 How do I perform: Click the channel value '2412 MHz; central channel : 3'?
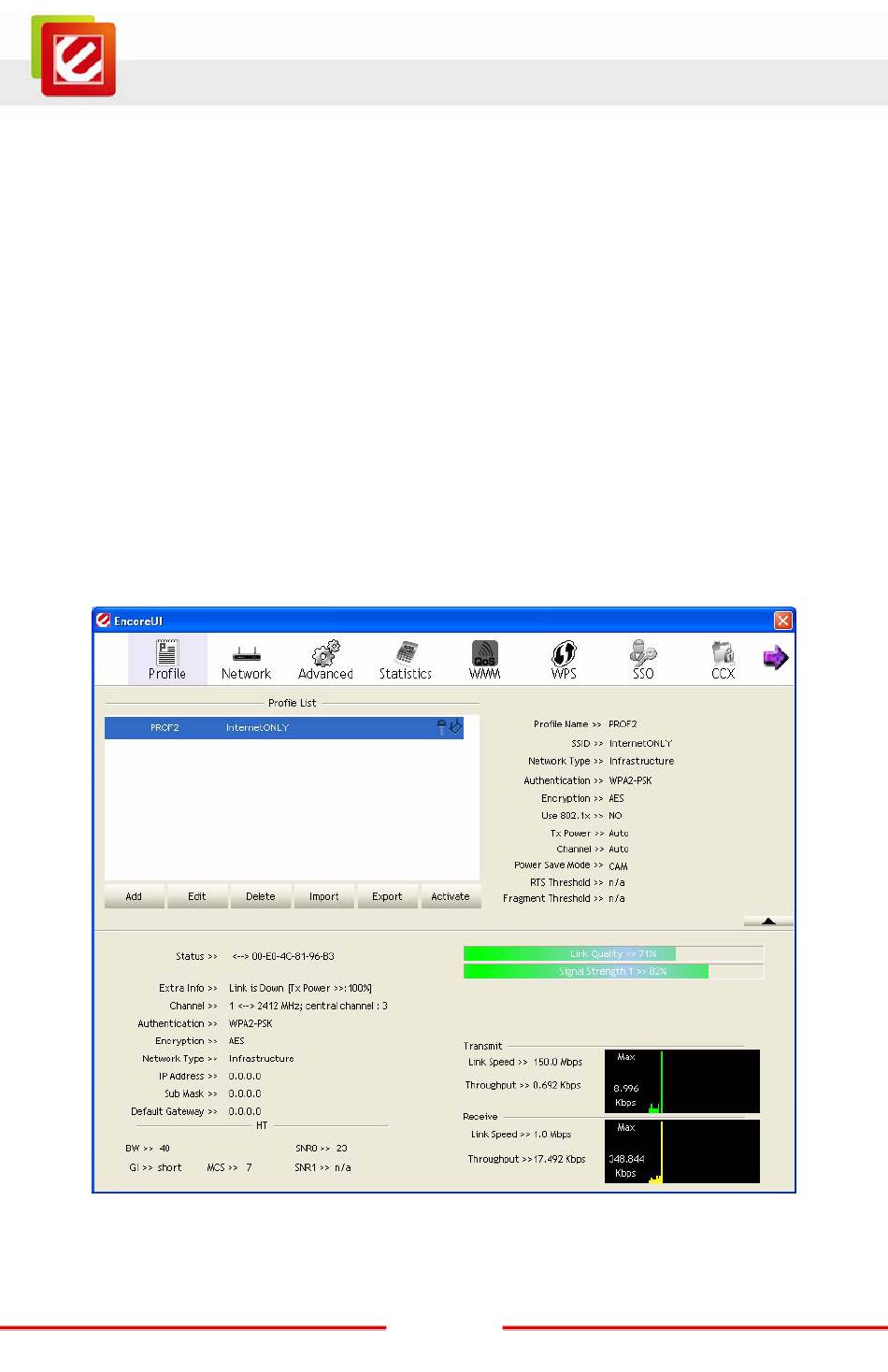click(322, 1006)
